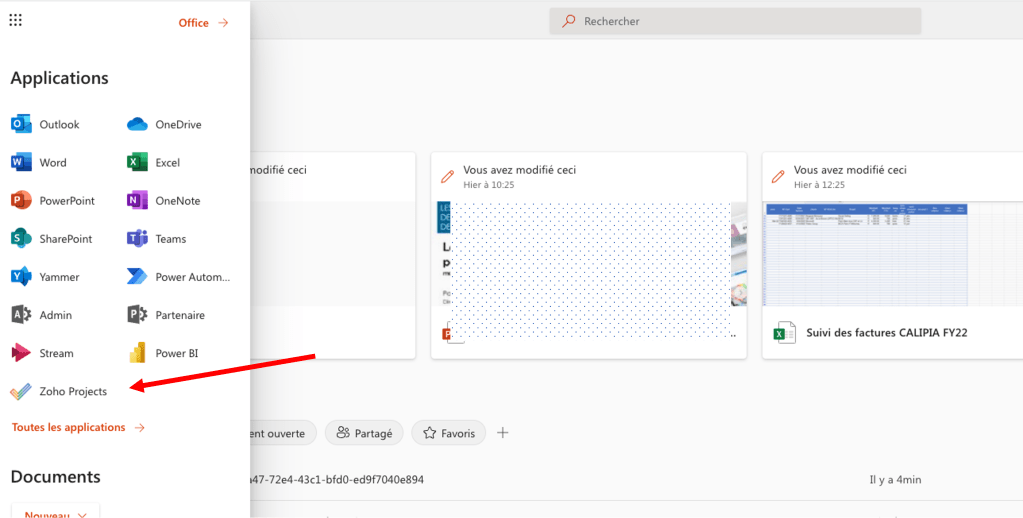Click the Office link with arrow
This screenshot has width=1023, height=518.
[203, 23]
